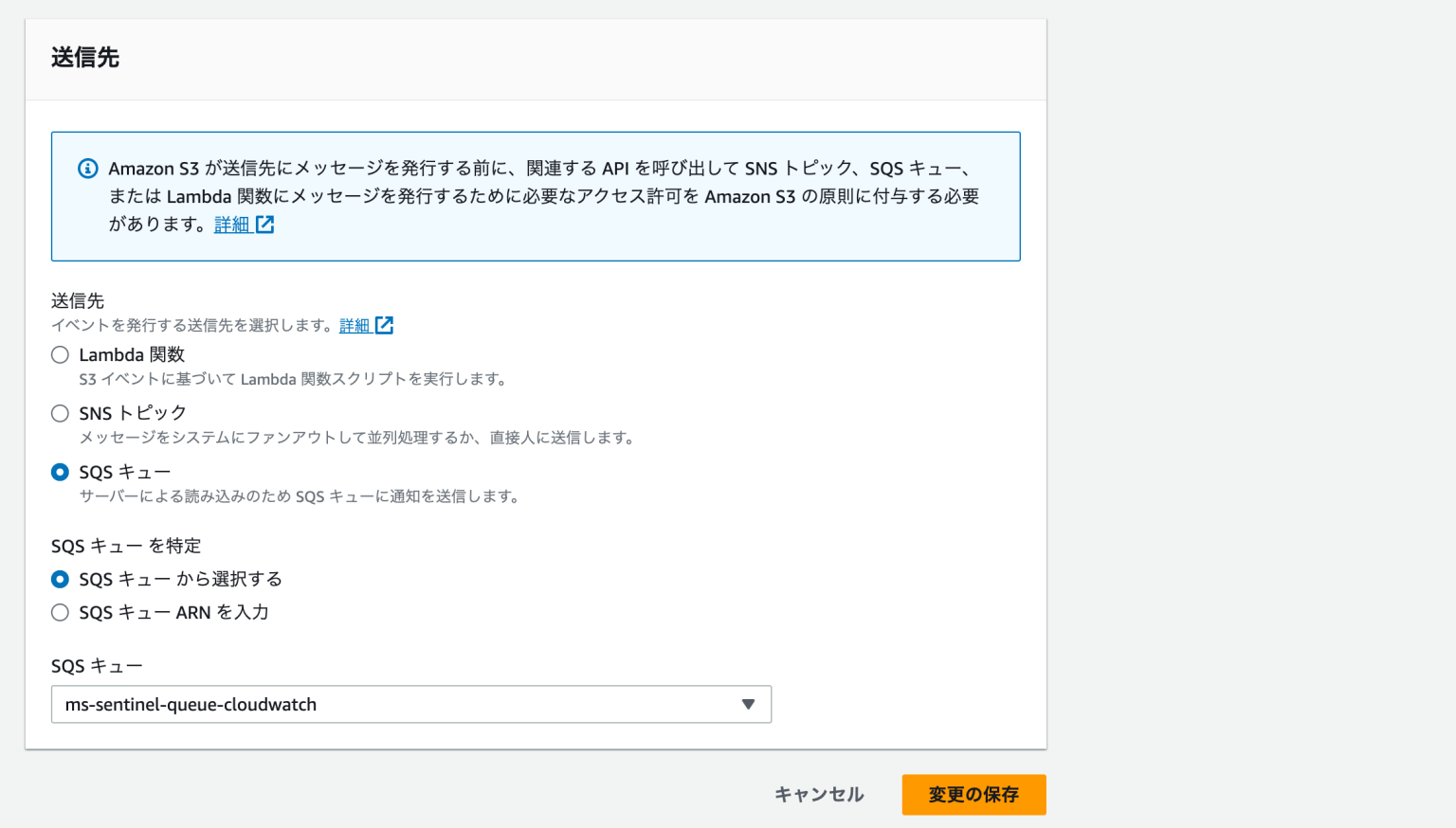Click the dropdown arrow on the SQS キュー selector
The image size is (1456, 828).
pos(748,704)
